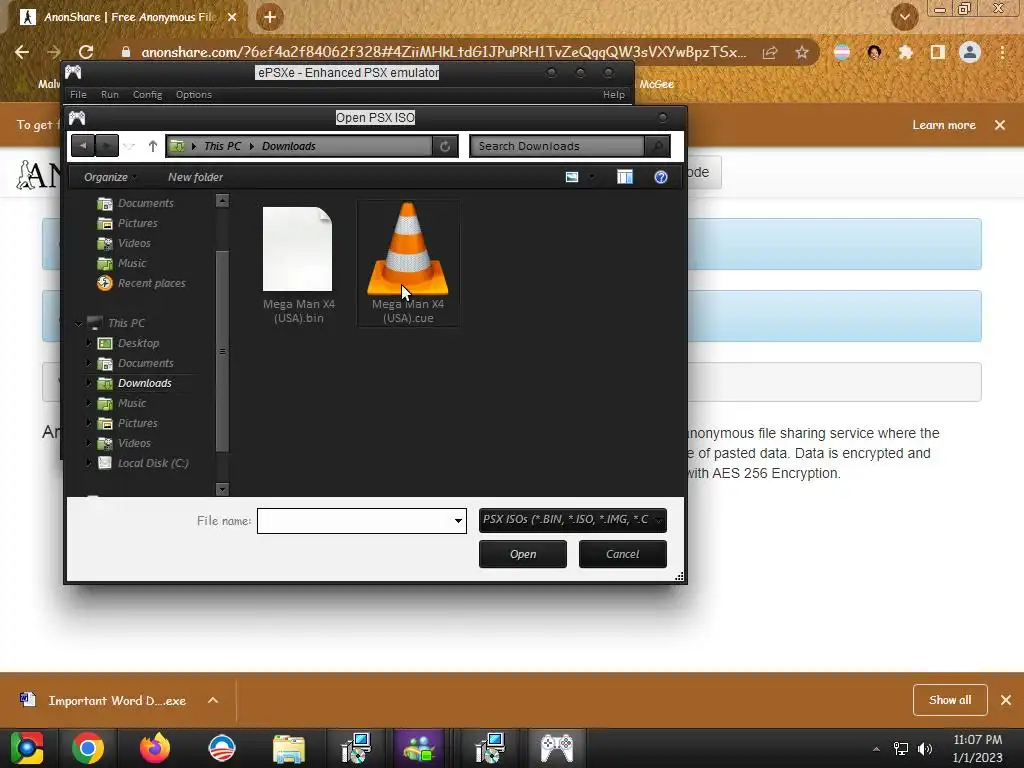Image resolution: width=1024 pixels, height=768 pixels.
Task: Collapse the This PC tree node
Action: (78, 323)
